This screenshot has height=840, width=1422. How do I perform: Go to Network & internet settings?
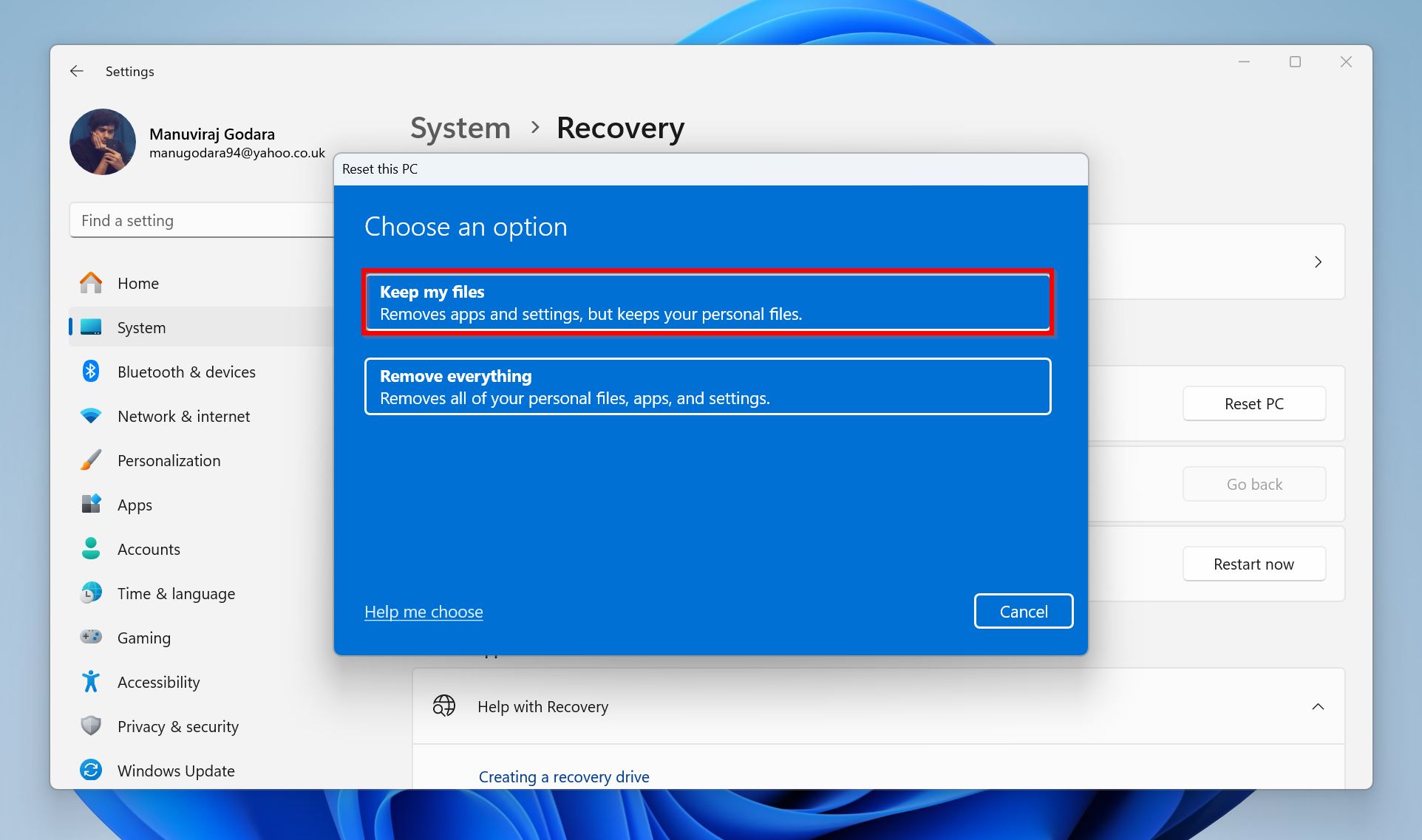(183, 416)
